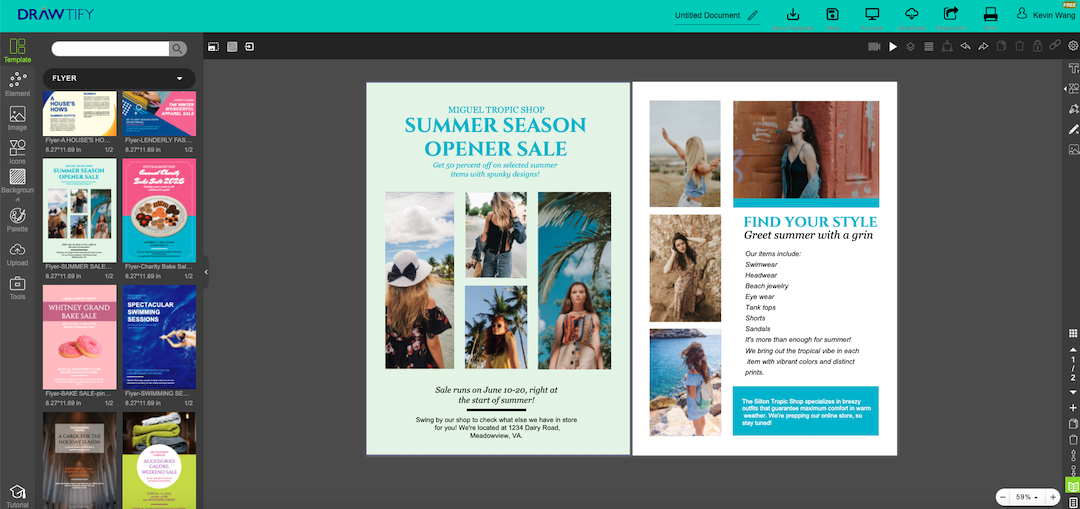Open the page grid overview icon
1080x509 pixels.
click(1072, 333)
